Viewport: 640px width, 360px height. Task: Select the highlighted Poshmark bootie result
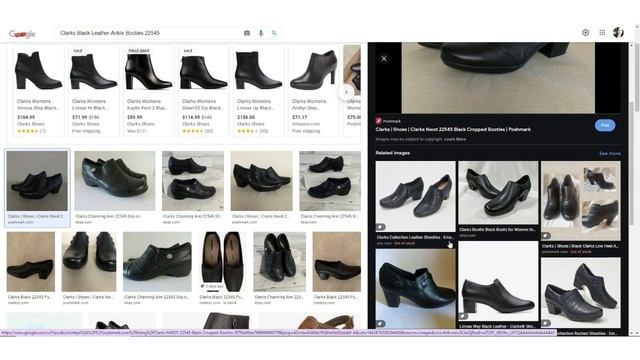coord(37,187)
